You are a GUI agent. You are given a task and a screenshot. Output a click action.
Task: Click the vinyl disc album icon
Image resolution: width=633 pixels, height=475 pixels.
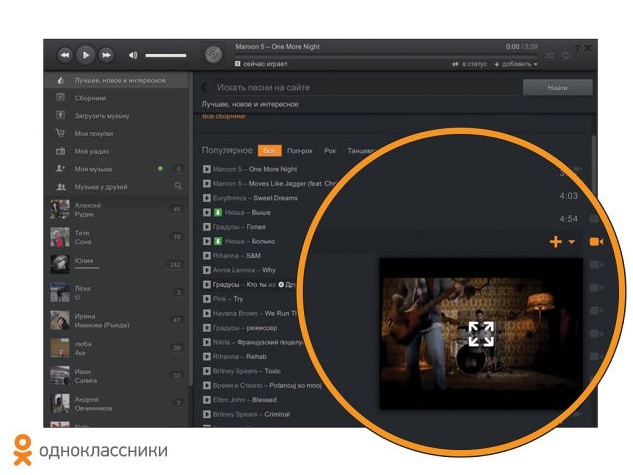(214, 54)
